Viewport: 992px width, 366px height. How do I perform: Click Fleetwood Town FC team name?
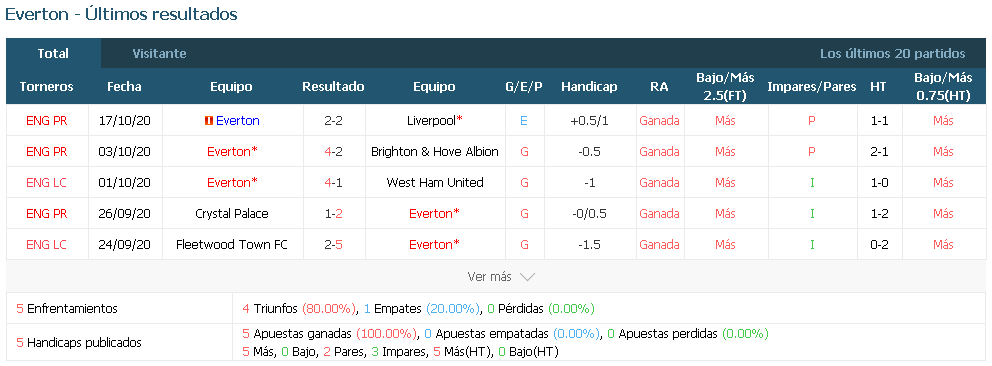(x=232, y=244)
